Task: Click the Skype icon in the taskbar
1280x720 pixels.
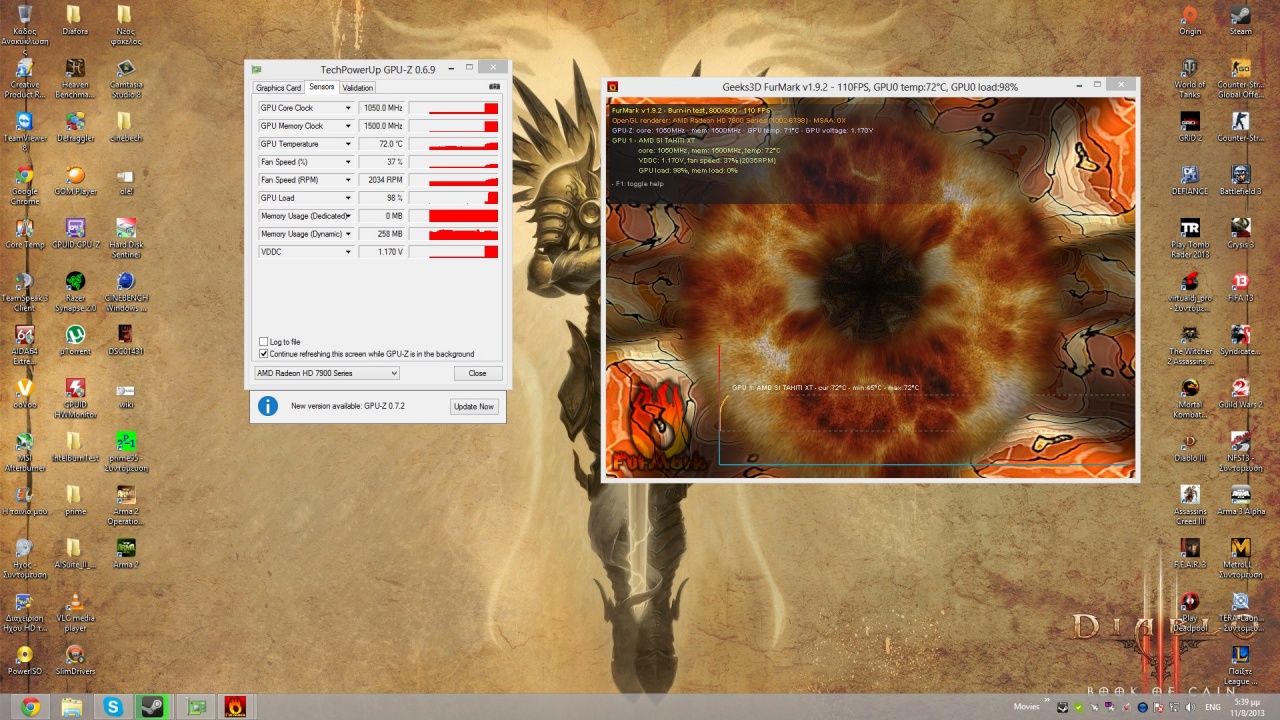Action: point(113,707)
